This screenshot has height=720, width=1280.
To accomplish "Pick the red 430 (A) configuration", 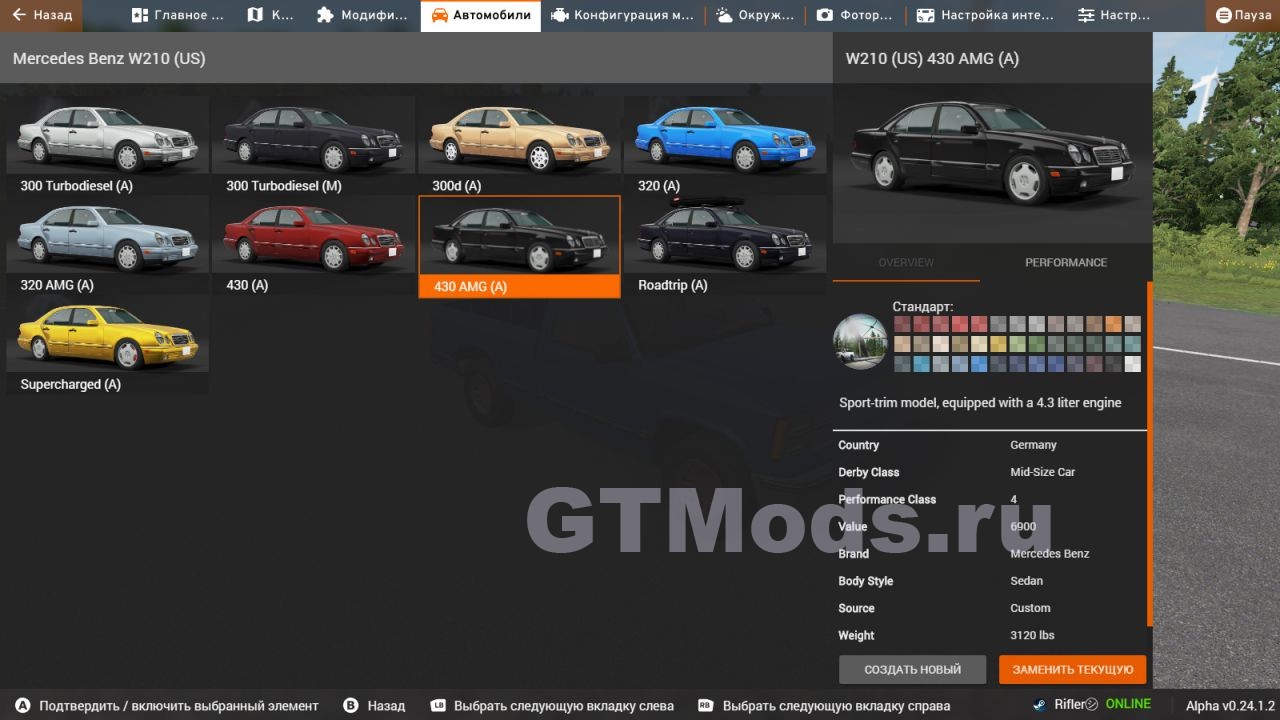I will click(313, 245).
